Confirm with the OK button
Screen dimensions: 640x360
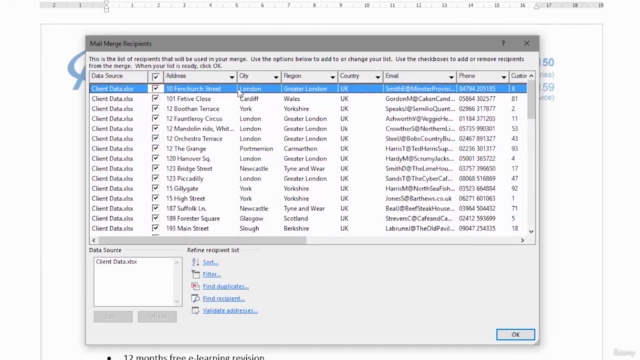[x=515, y=334]
